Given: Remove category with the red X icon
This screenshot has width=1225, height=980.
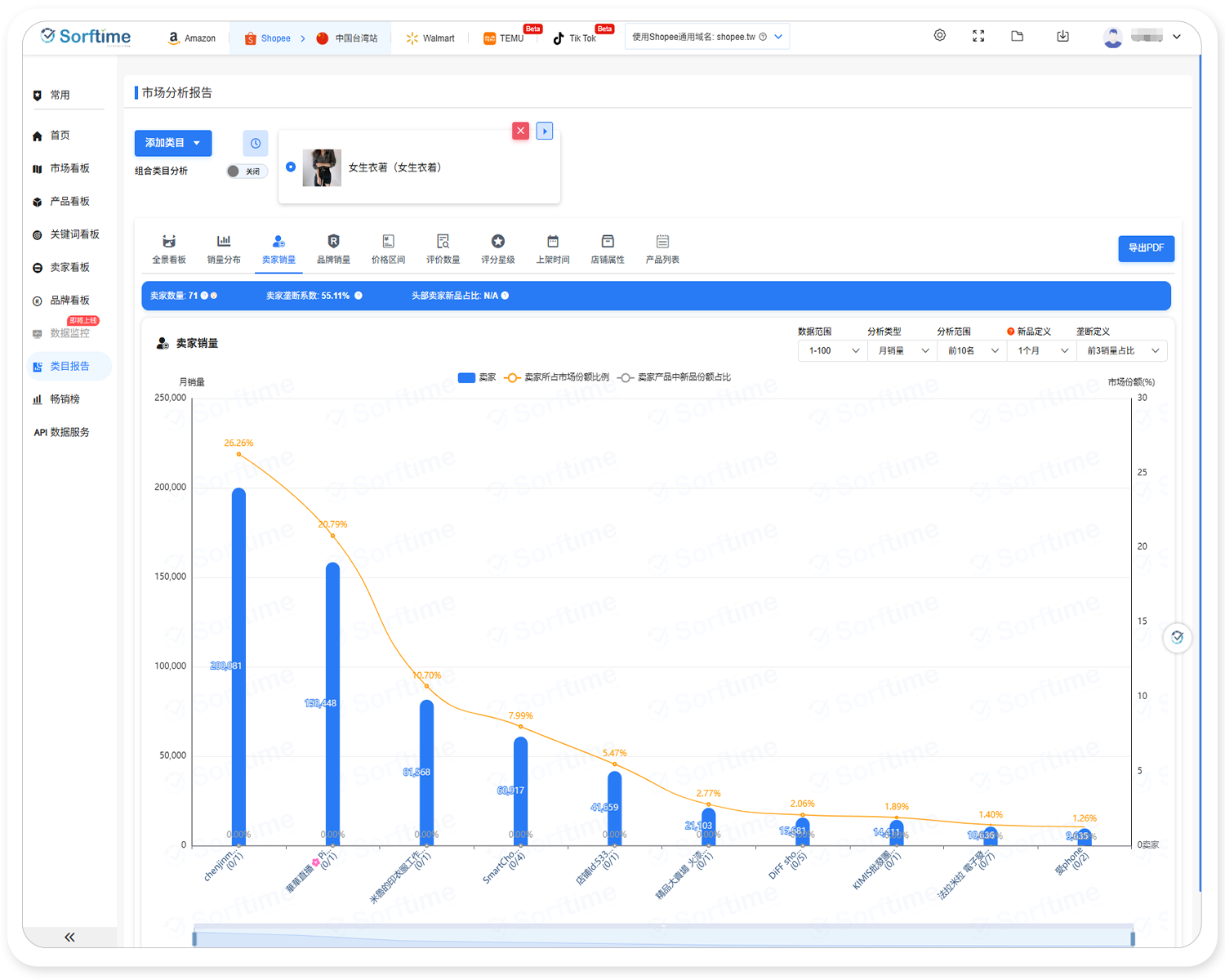Looking at the screenshot, I should click(520, 131).
